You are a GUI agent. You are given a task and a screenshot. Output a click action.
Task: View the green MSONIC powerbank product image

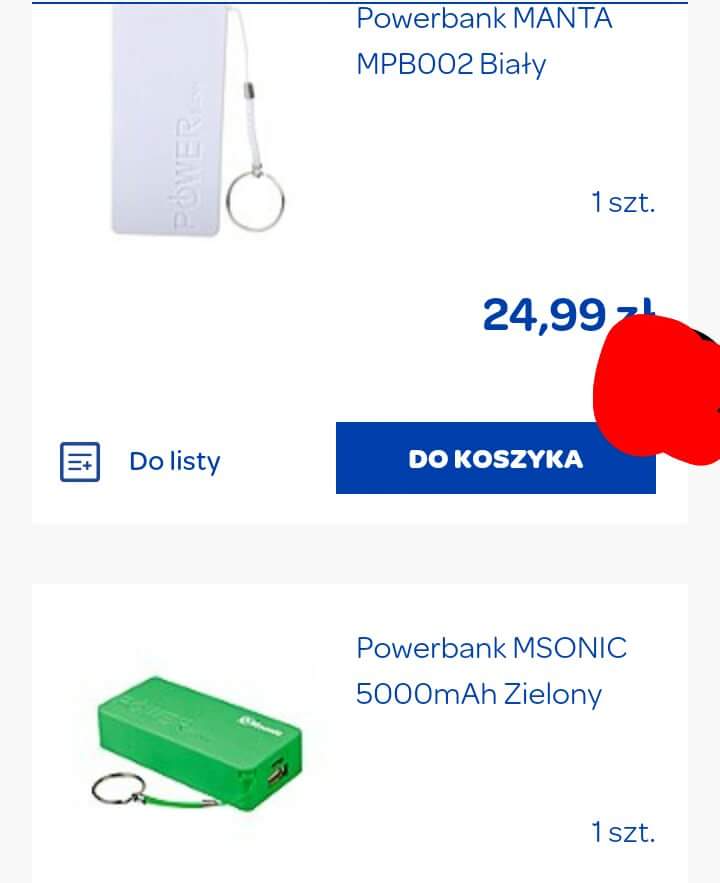(197, 742)
